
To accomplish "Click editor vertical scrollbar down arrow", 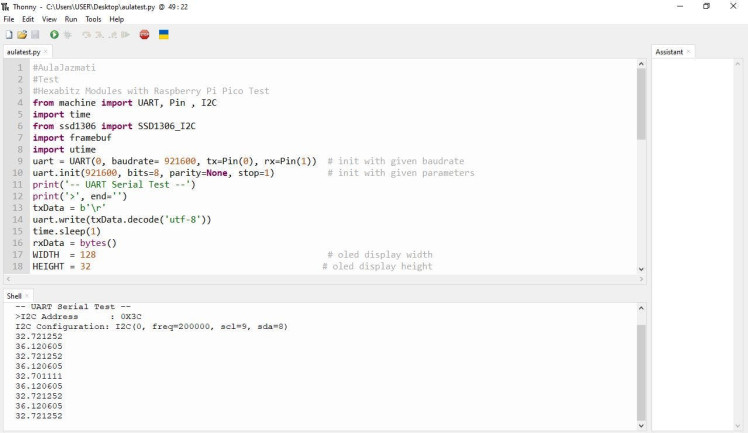I will tap(641, 269).
